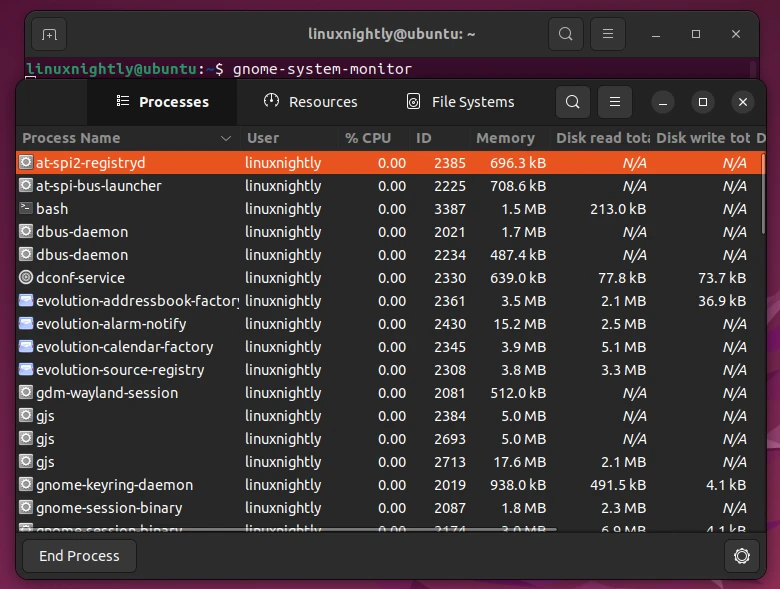Image resolution: width=780 pixels, height=589 pixels.
Task: Select gjs process with ID 2713
Action: click(x=390, y=462)
